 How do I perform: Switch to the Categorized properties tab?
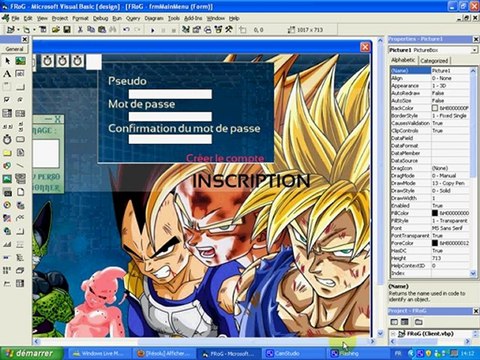click(x=434, y=60)
